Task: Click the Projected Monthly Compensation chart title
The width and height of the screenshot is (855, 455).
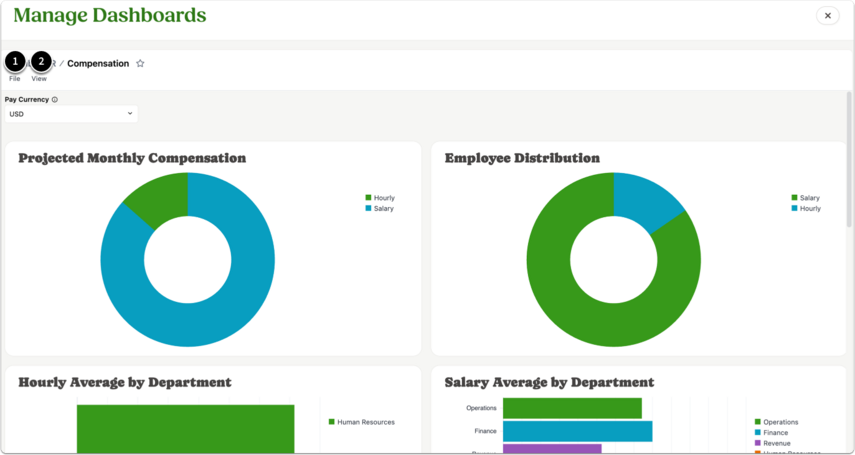Action: pyautogui.click(x=133, y=158)
